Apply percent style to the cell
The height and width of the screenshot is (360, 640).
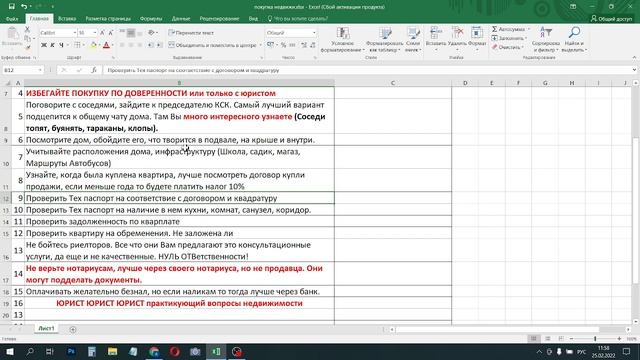283,45
